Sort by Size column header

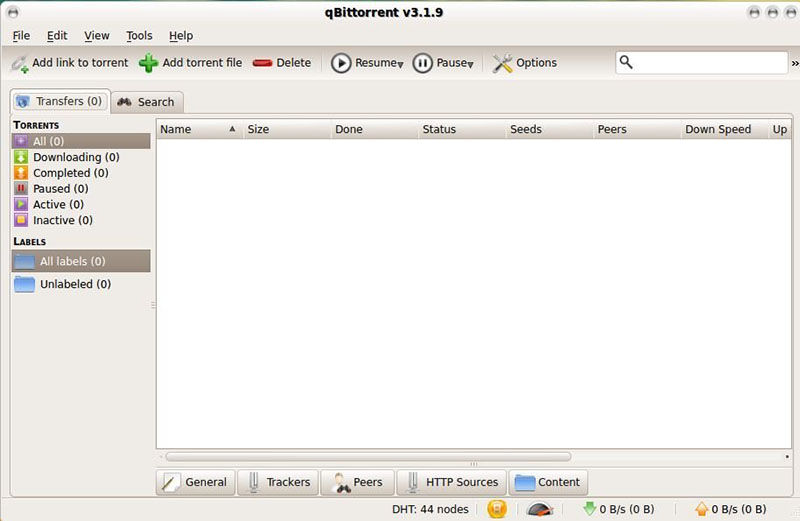[x=287, y=130]
